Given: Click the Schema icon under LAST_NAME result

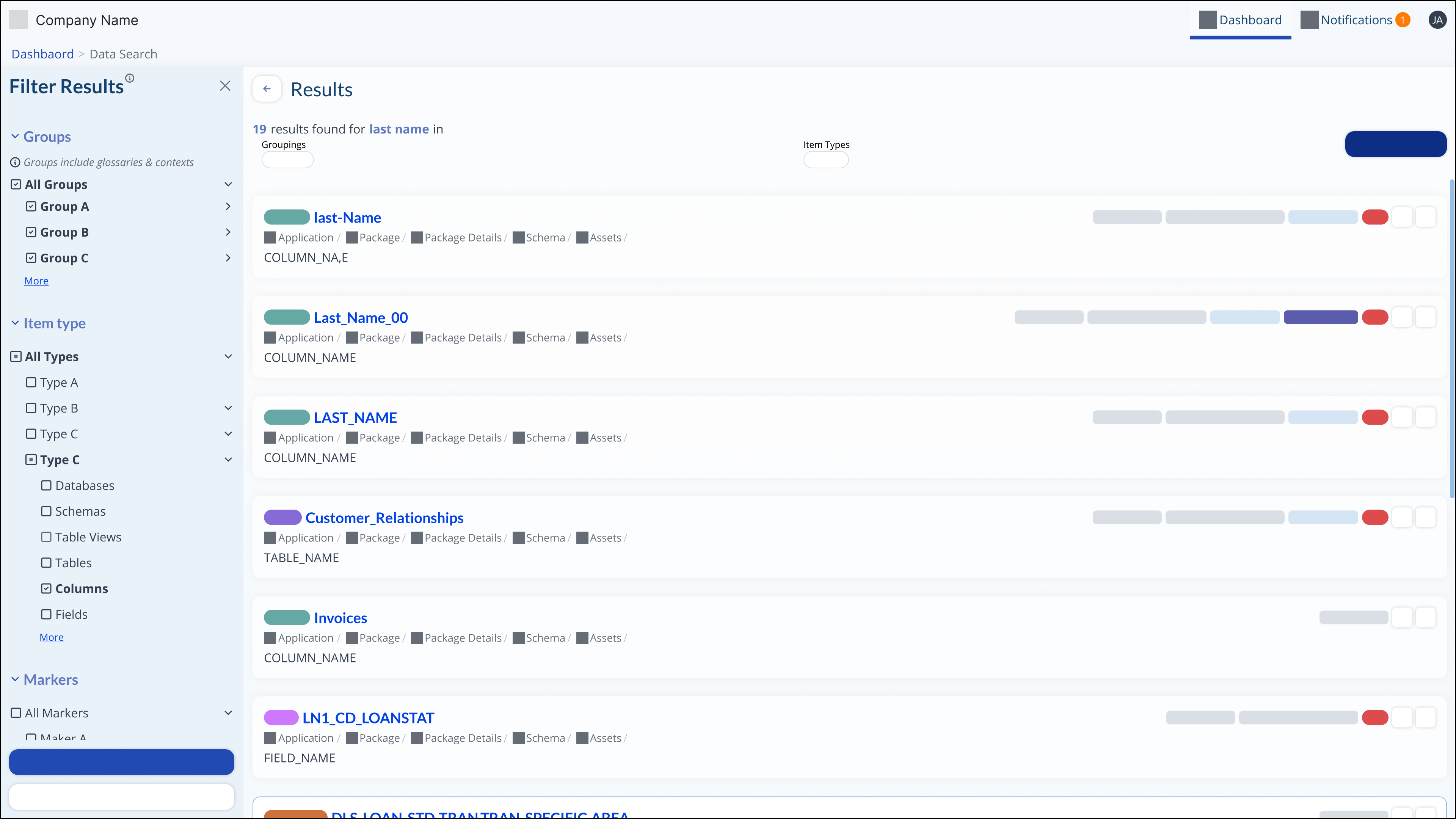Looking at the screenshot, I should click(x=518, y=438).
